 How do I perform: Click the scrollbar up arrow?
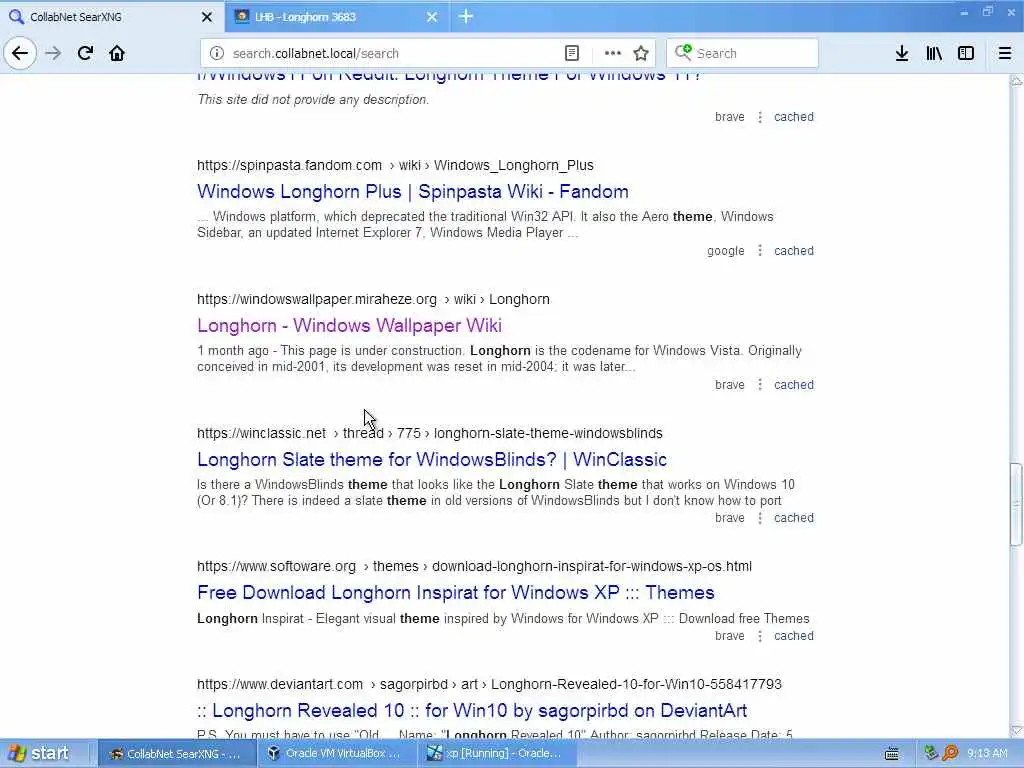1016,81
